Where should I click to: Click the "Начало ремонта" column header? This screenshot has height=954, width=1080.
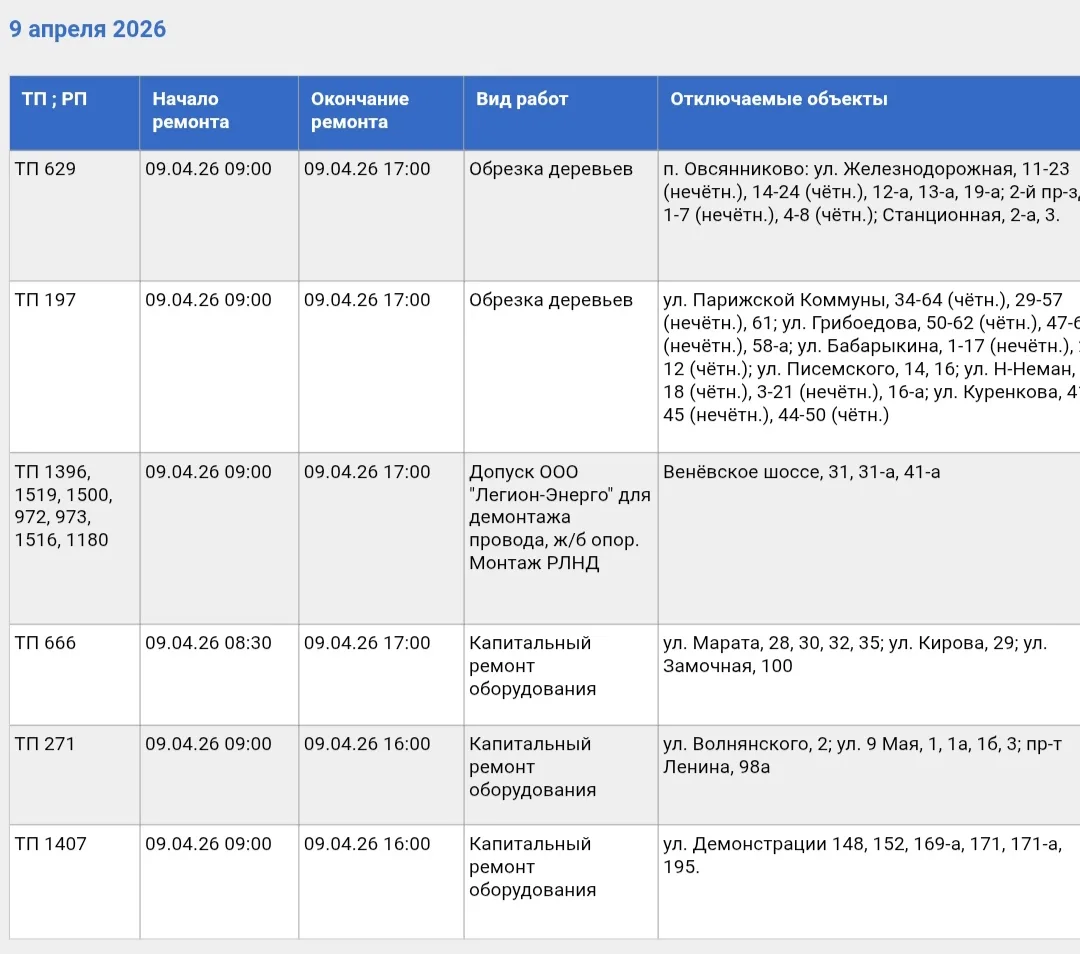190,111
